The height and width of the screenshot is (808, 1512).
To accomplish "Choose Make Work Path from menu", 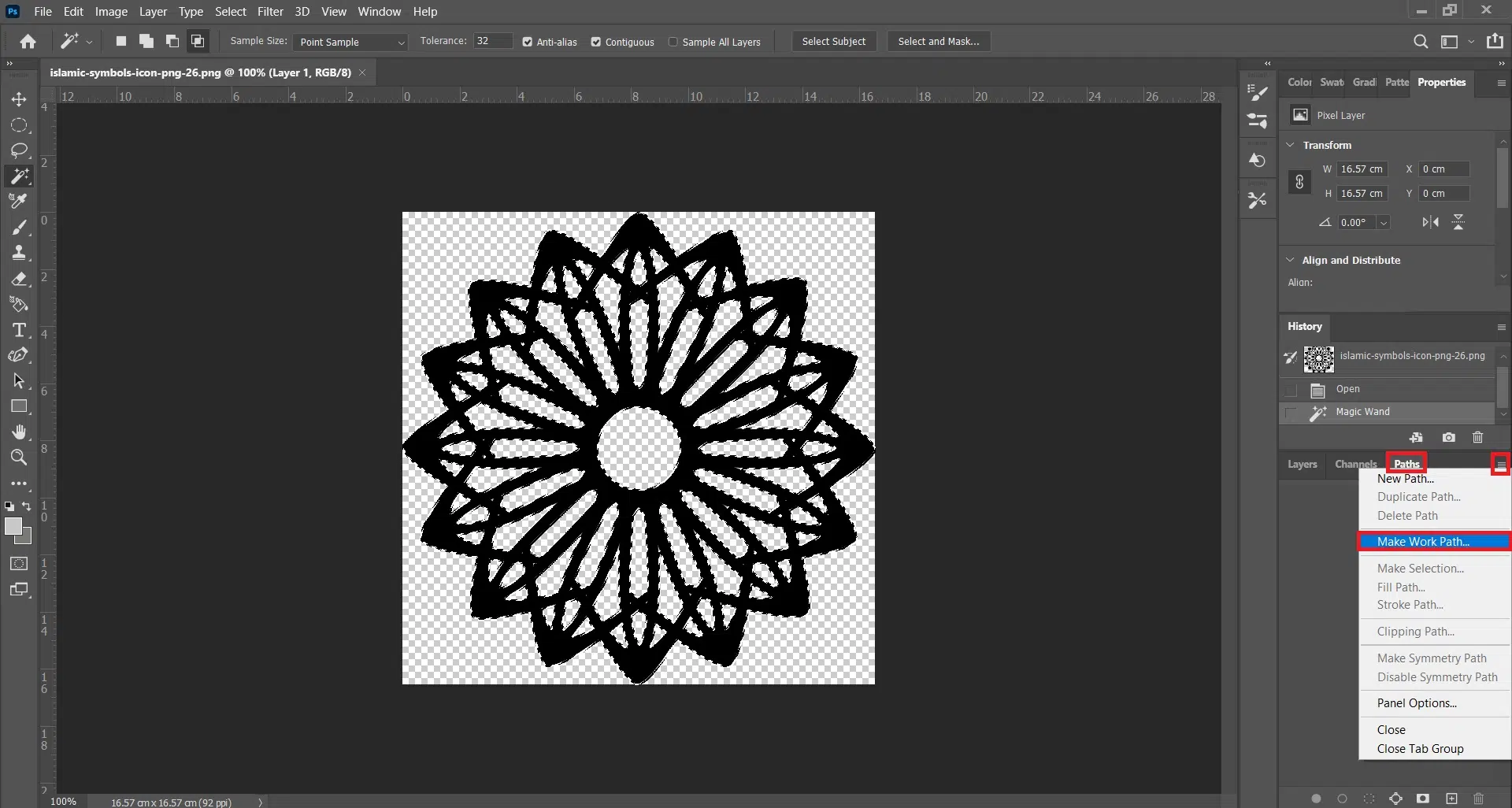I will (1422, 542).
